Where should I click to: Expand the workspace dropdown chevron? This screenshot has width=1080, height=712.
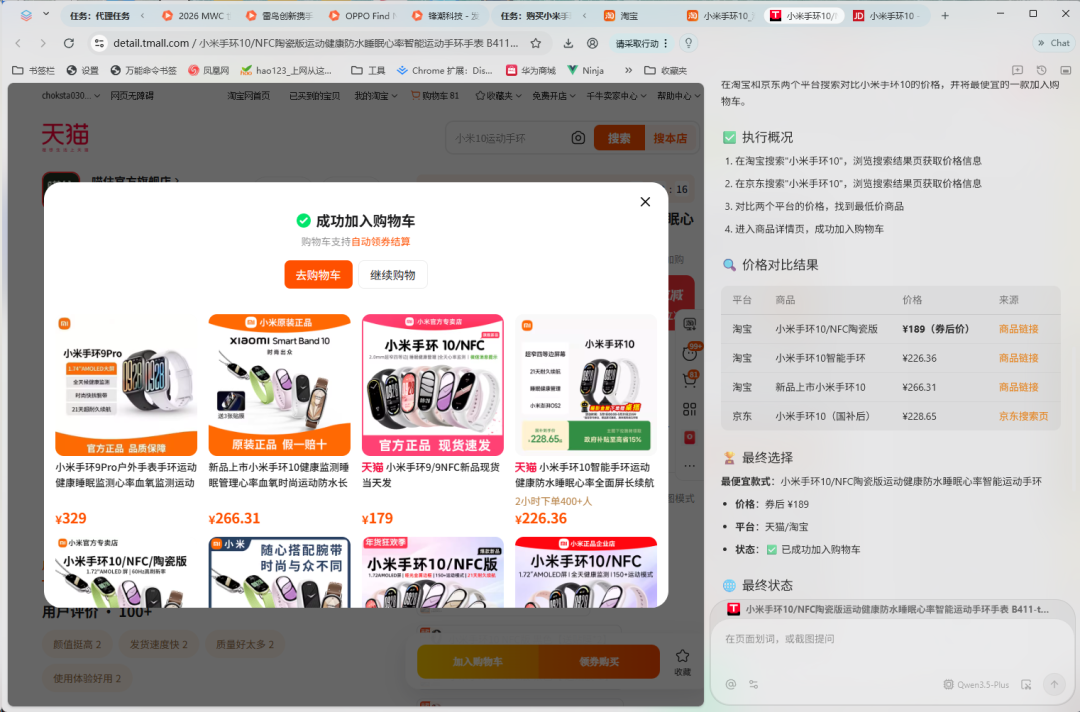(46, 14)
